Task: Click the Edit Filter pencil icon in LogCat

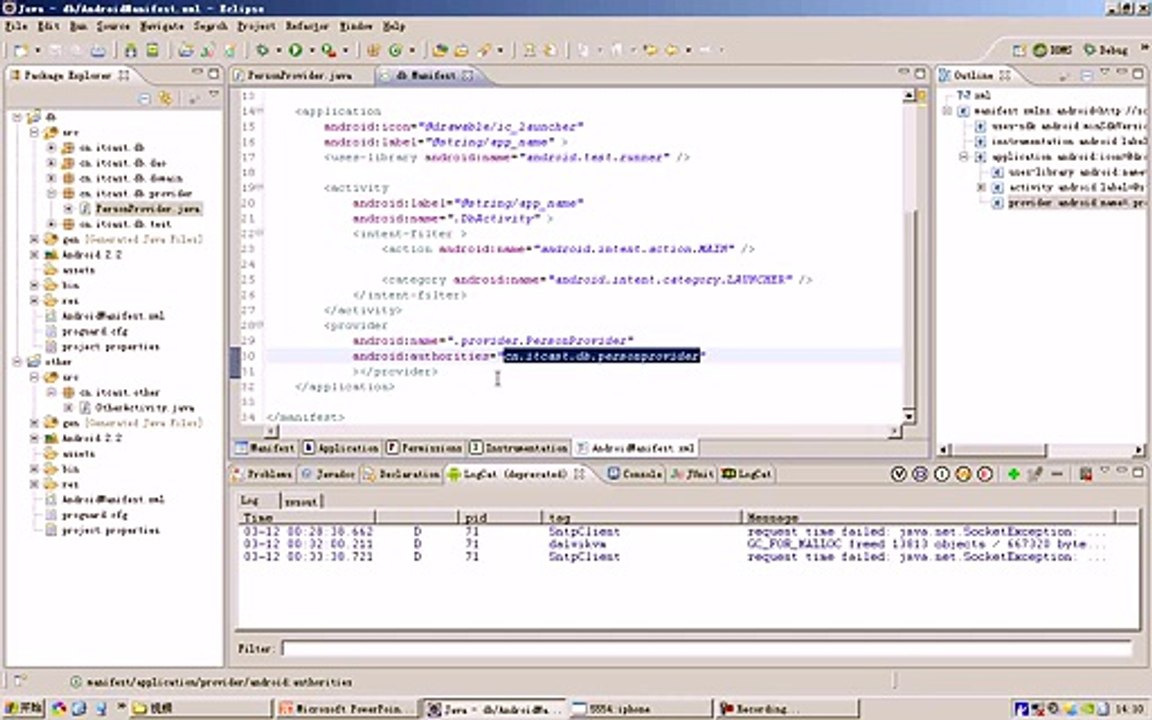Action: (x=1035, y=474)
